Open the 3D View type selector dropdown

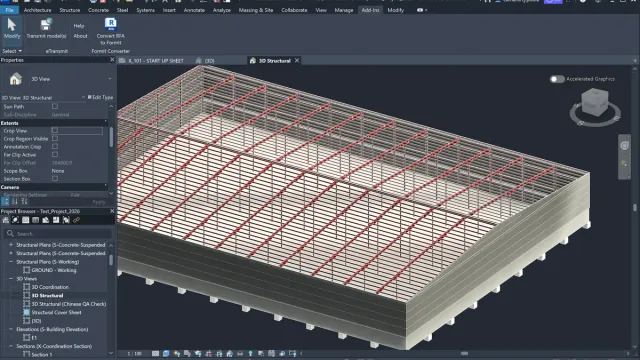pyautogui.click(x=110, y=79)
